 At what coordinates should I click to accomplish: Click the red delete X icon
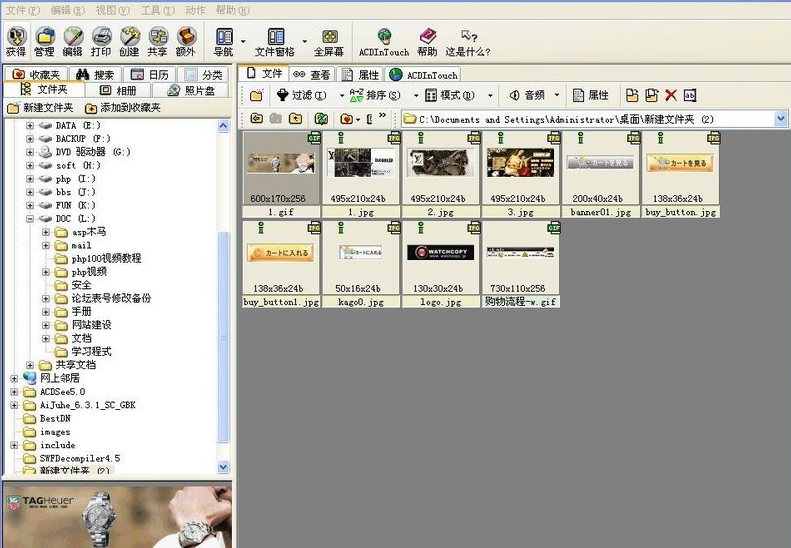(x=671, y=95)
